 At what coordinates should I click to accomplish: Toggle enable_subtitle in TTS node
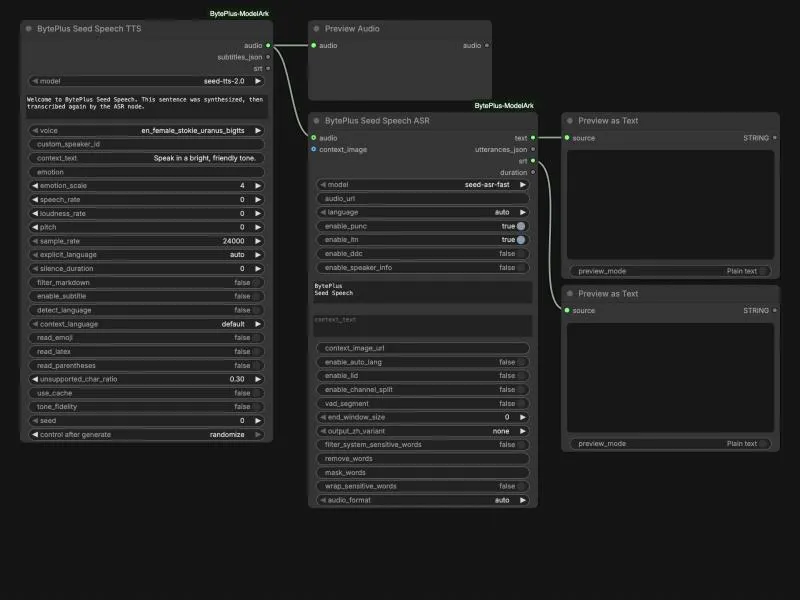[x=256, y=296]
